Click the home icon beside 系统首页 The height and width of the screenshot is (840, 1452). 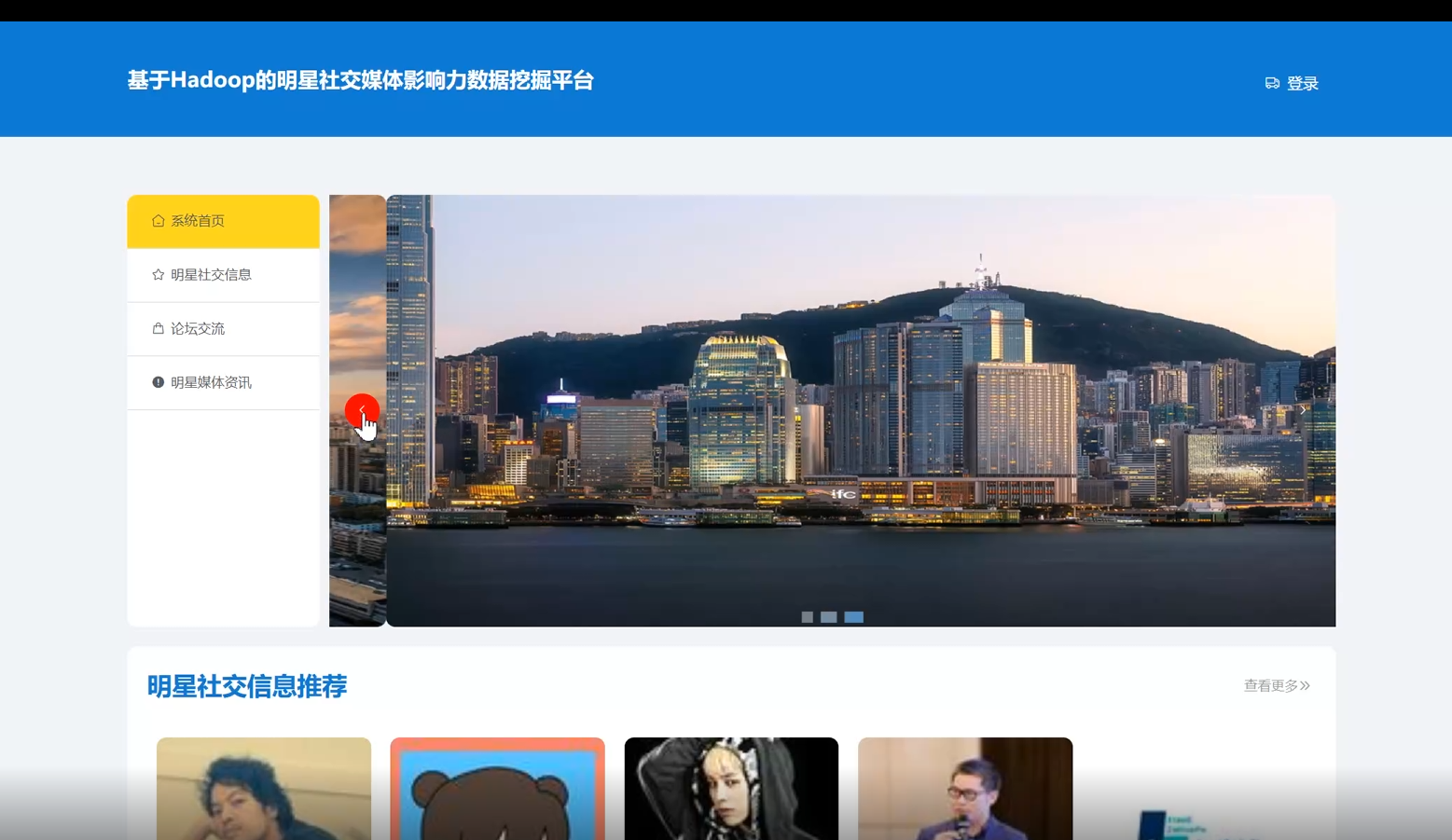(x=158, y=221)
